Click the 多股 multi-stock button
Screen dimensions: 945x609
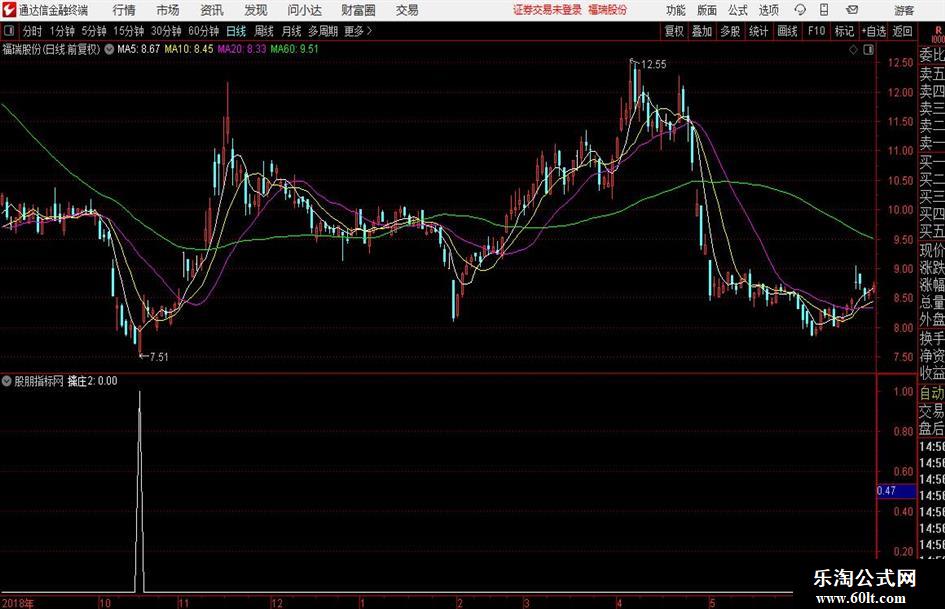730,31
